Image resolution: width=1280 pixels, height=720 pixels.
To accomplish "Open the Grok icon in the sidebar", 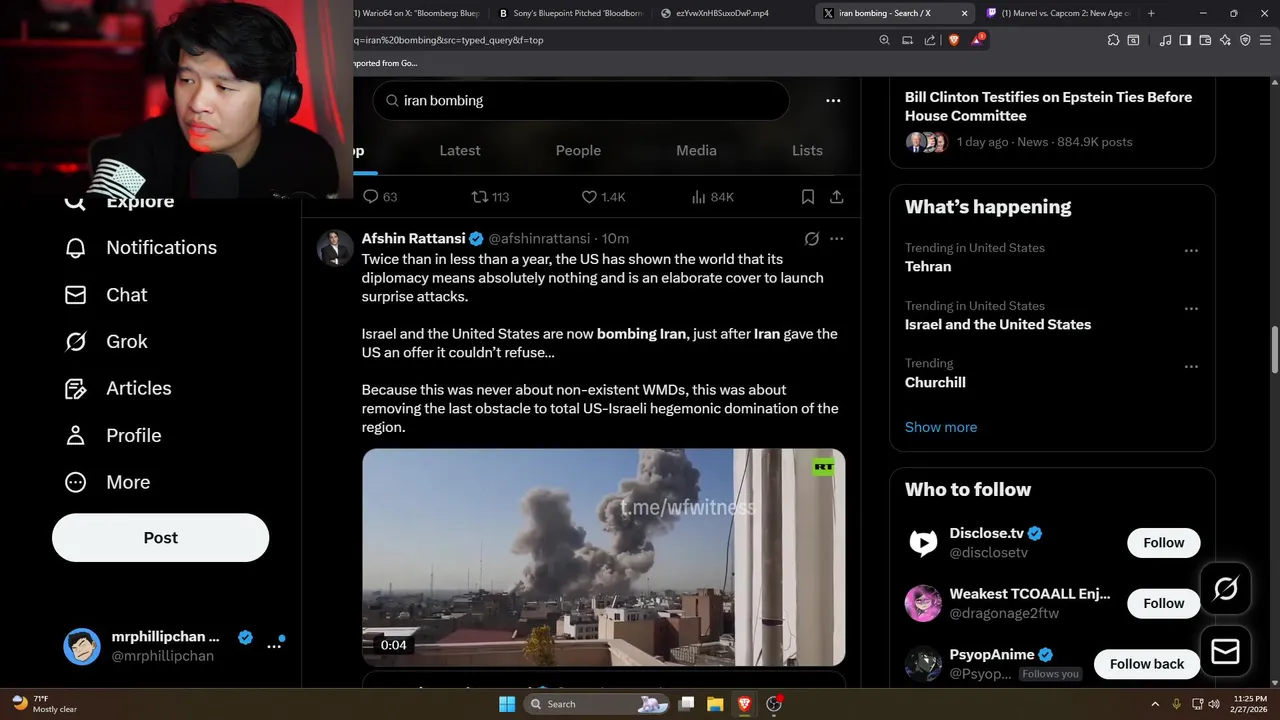I will point(75,342).
